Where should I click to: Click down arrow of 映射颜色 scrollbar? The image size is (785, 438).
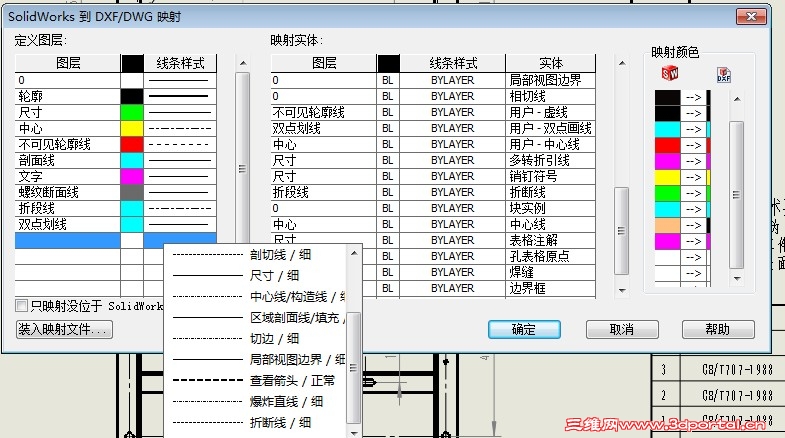pyautogui.click(x=737, y=278)
